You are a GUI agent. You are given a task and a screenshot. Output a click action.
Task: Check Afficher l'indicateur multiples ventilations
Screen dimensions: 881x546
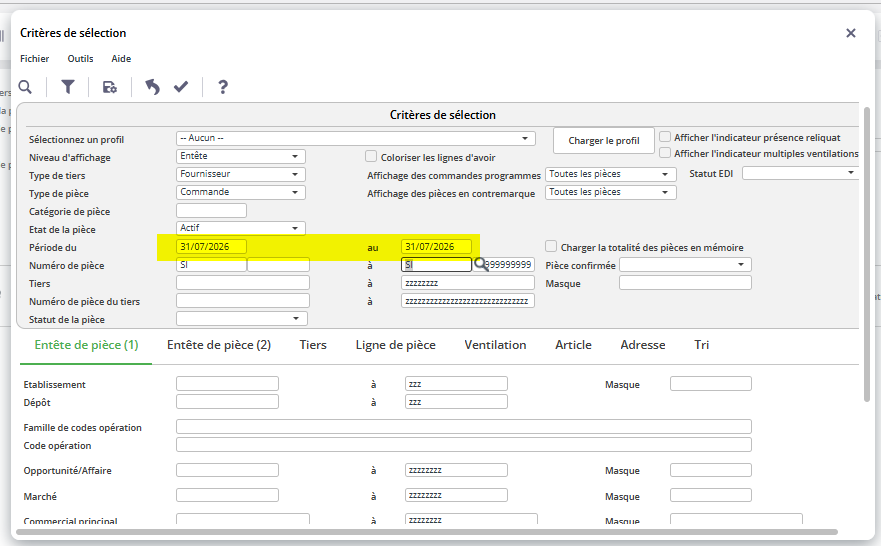point(665,152)
